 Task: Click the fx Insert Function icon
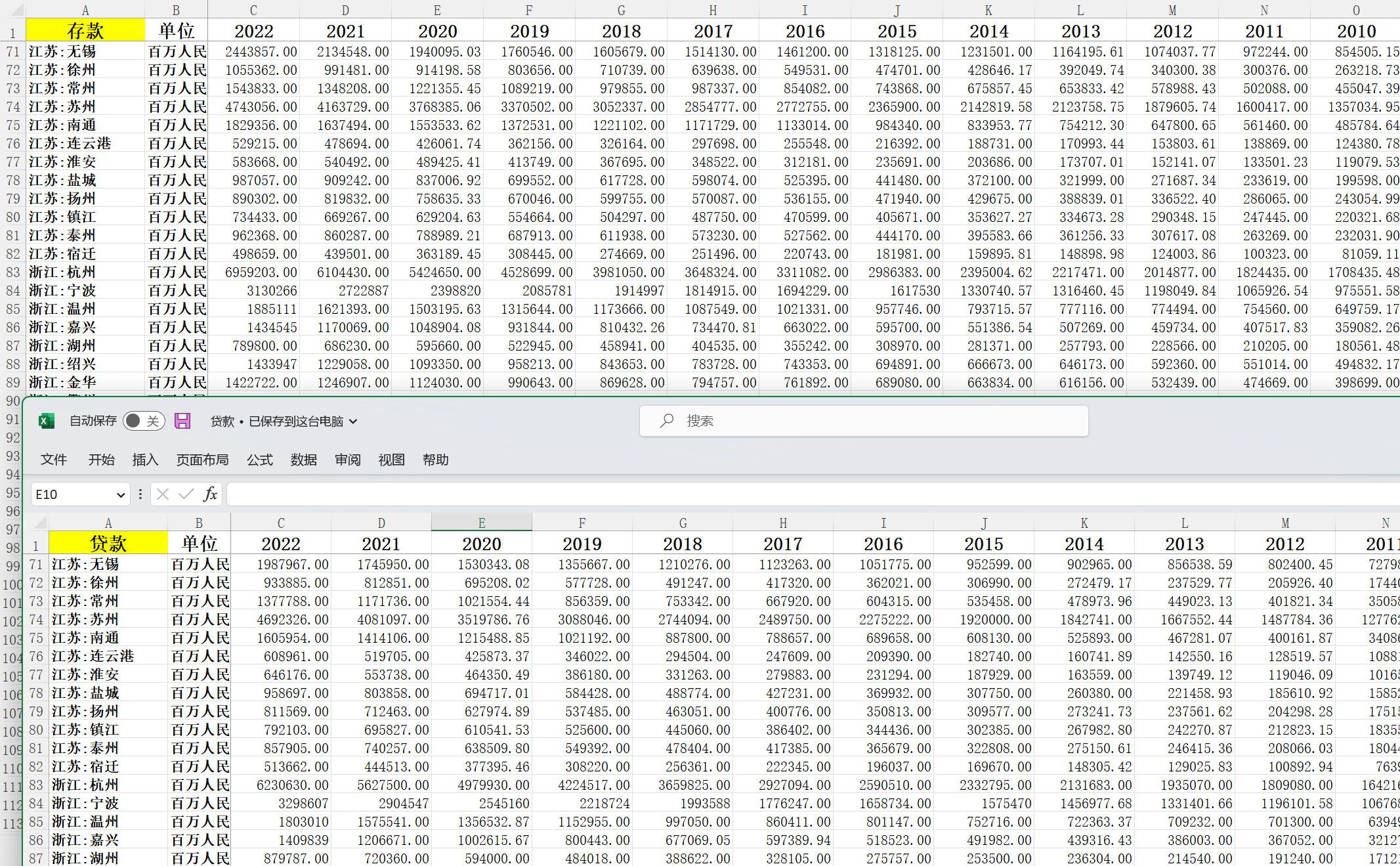point(210,494)
